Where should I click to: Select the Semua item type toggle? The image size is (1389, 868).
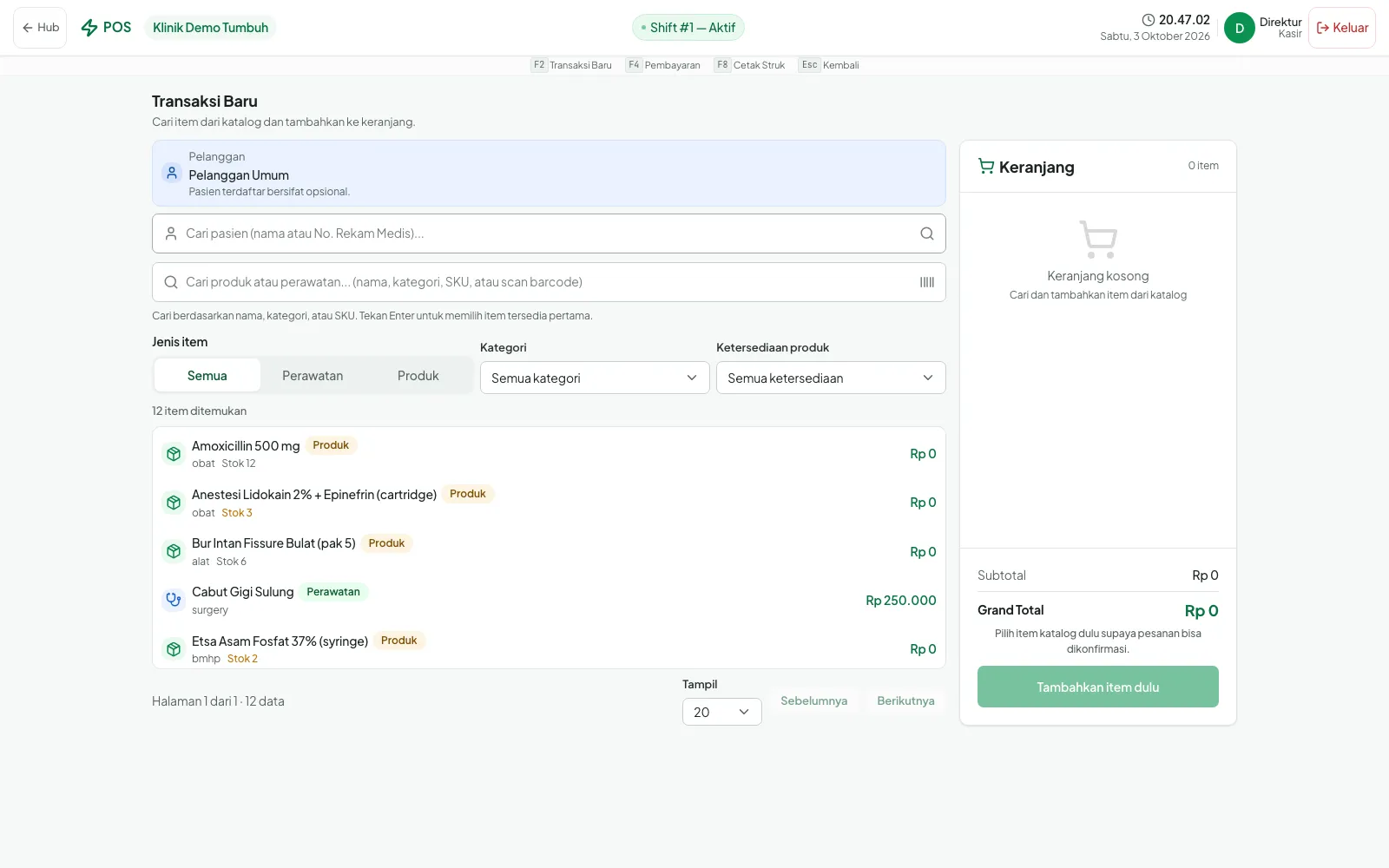click(x=207, y=376)
